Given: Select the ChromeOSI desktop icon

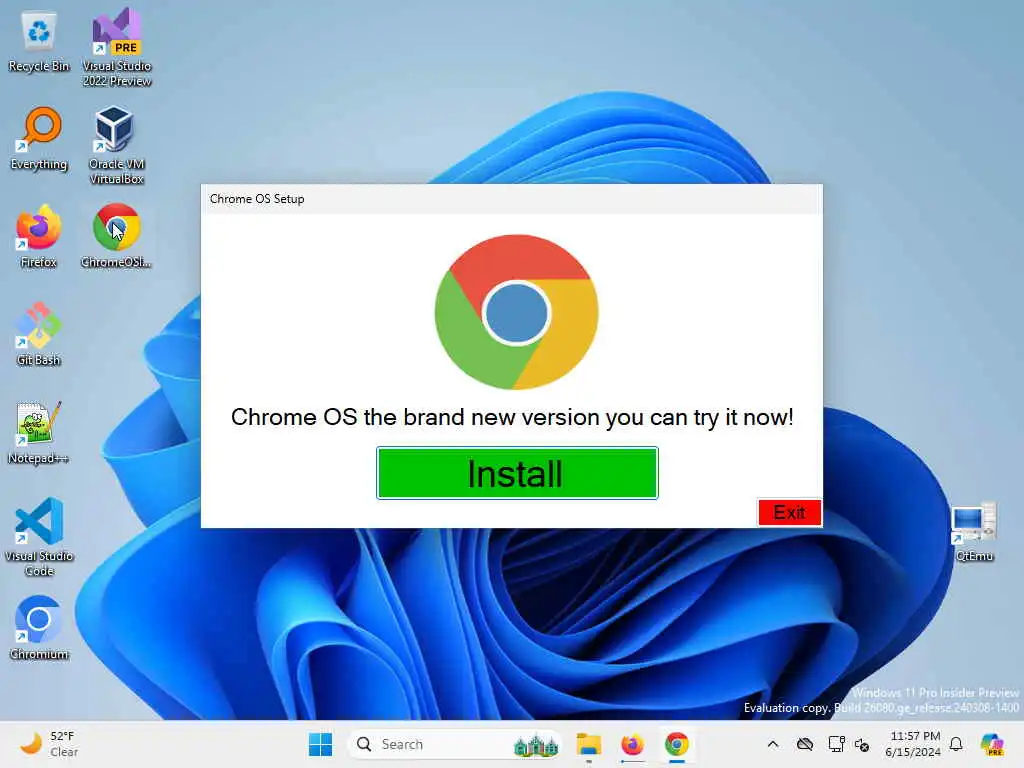Looking at the screenshot, I should [117, 237].
